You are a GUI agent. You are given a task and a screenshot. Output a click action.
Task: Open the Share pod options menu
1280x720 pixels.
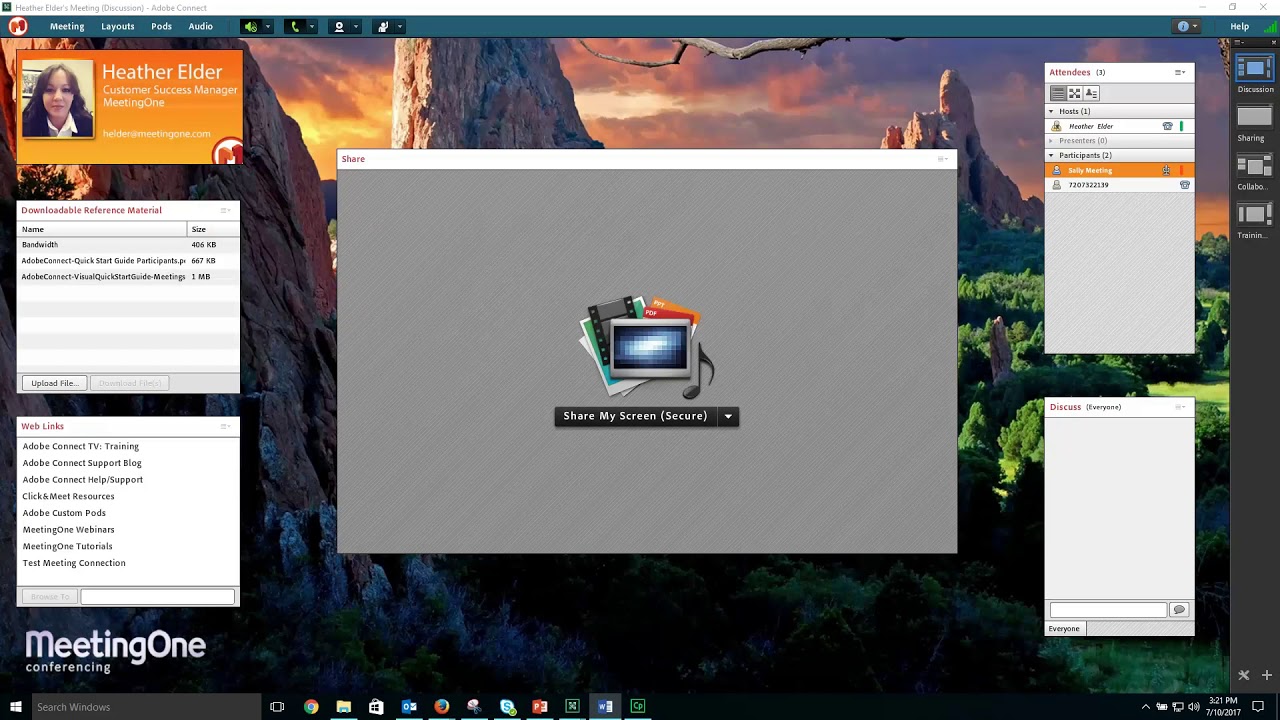click(x=942, y=159)
